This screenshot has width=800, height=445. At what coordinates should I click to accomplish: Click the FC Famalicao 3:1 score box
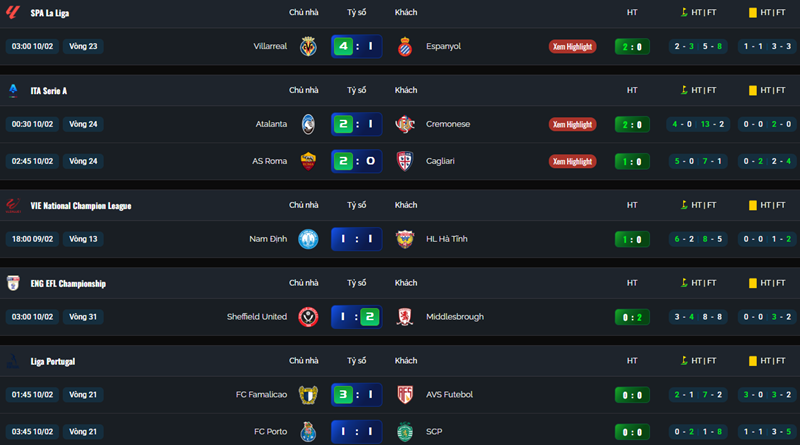(356, 394)
